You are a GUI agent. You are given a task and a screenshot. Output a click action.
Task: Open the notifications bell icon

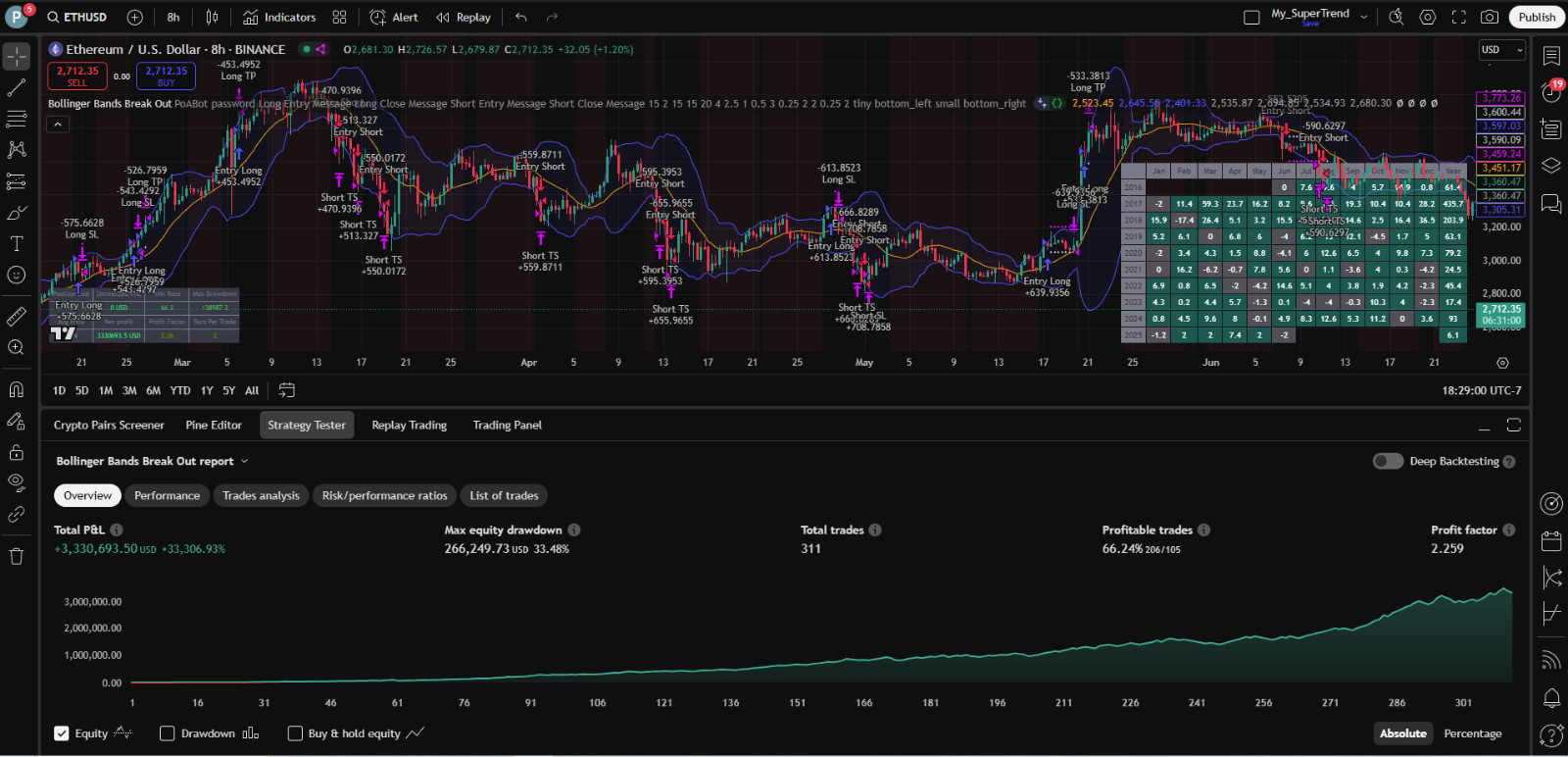click(1551, 697)
